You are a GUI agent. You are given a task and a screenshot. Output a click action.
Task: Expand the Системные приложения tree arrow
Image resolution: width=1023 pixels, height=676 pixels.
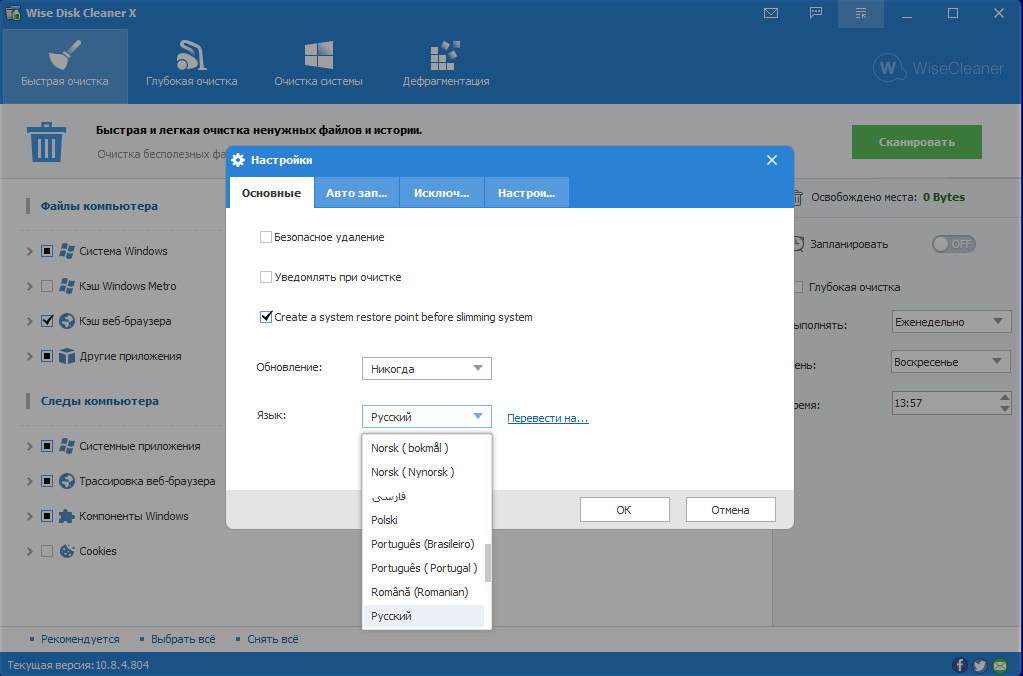point(29,446)
